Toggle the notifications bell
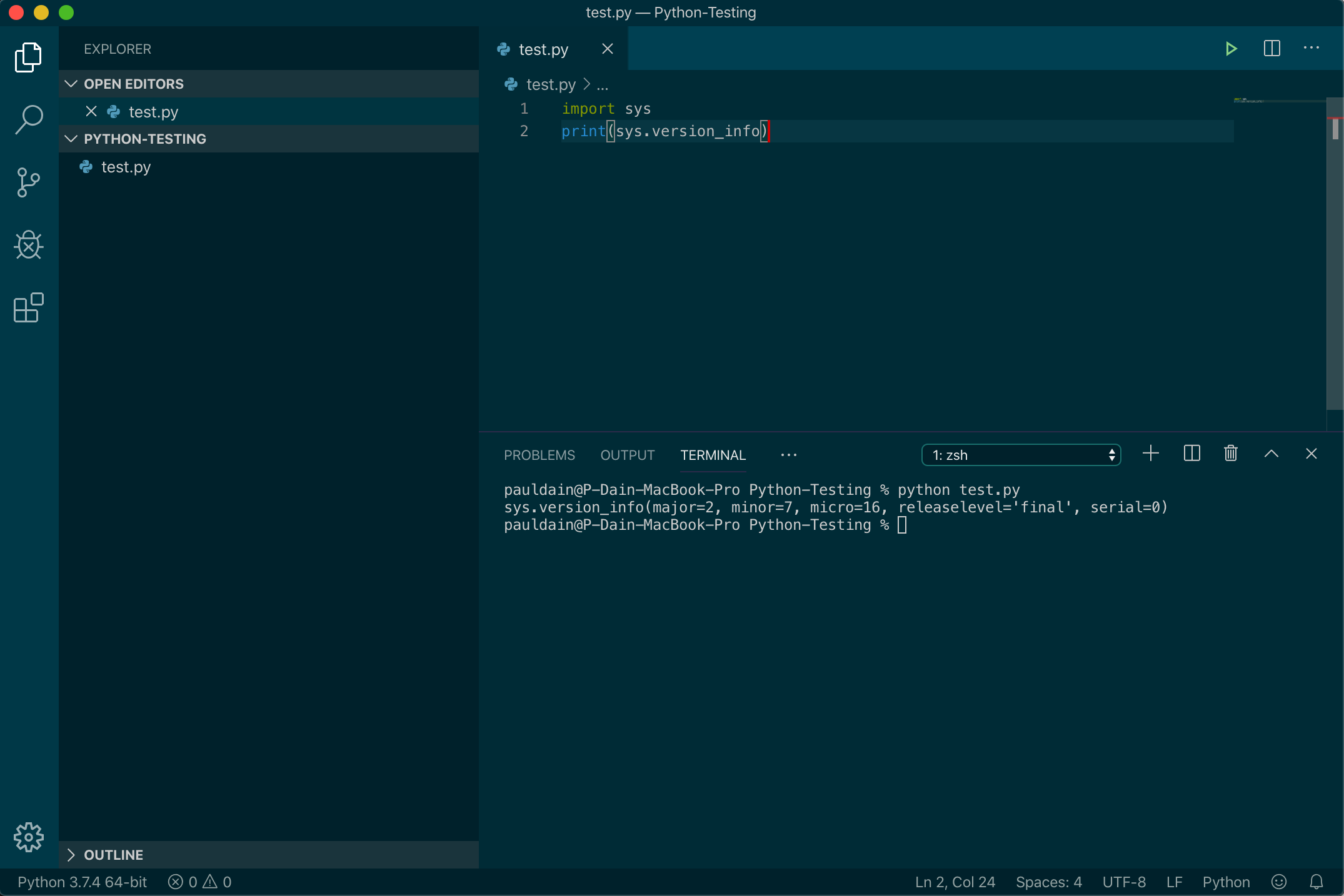Viewport: 1344px width, 896px height. pyautogui.click(x=1316, y=882)
